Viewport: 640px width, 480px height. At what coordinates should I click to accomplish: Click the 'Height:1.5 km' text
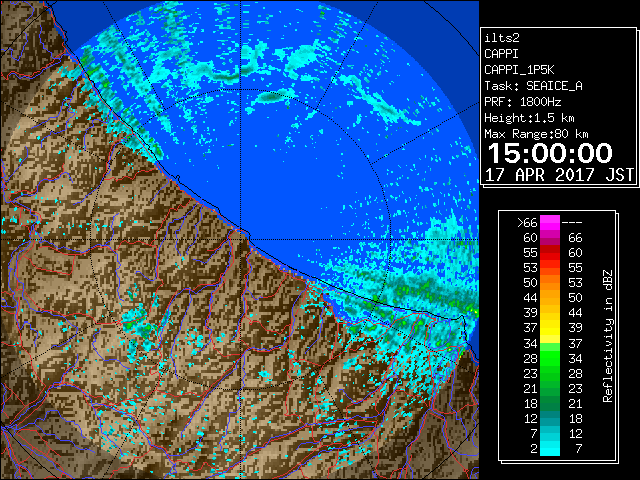[x=529, y=118]
